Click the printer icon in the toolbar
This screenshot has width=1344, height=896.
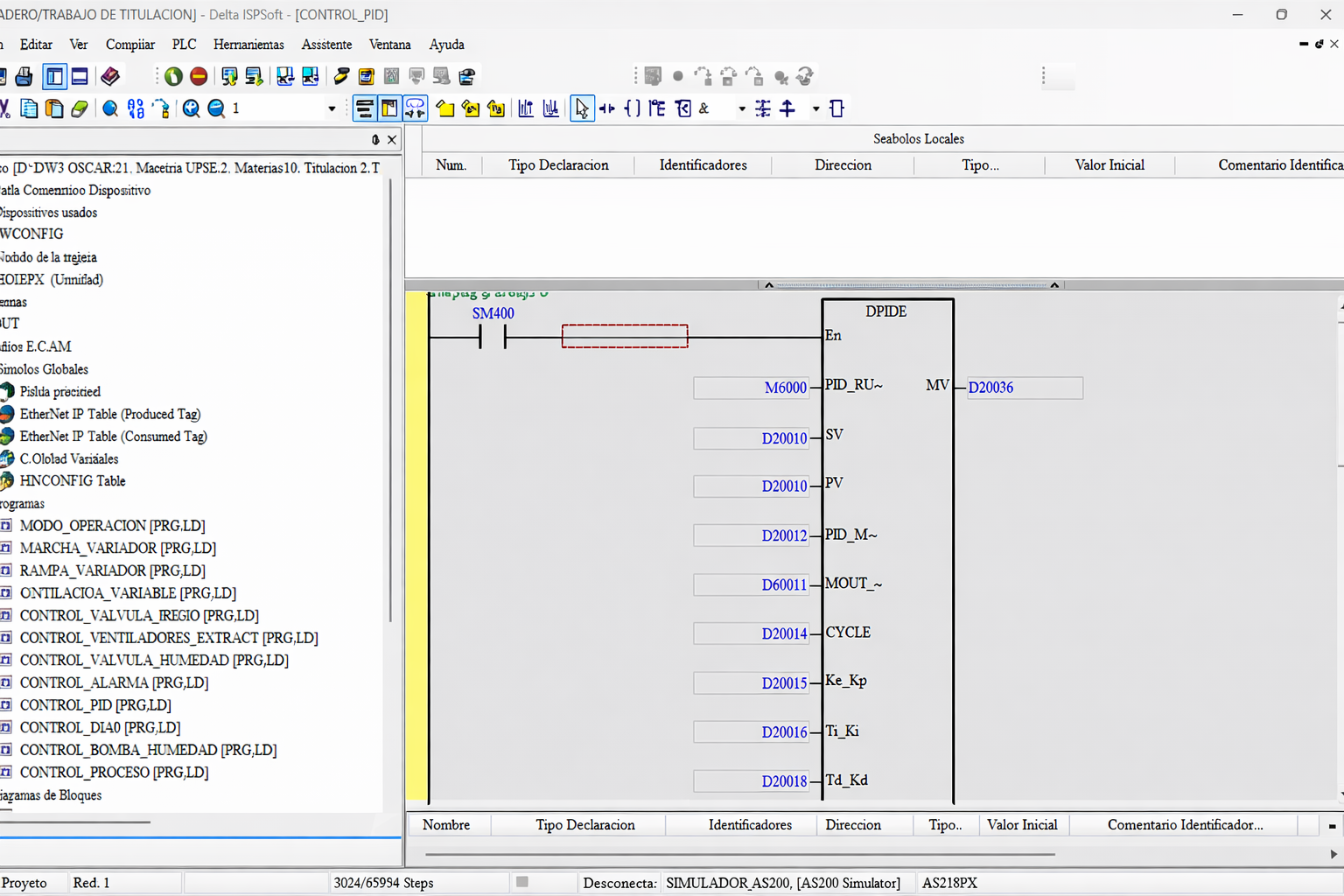coord(24,77)
